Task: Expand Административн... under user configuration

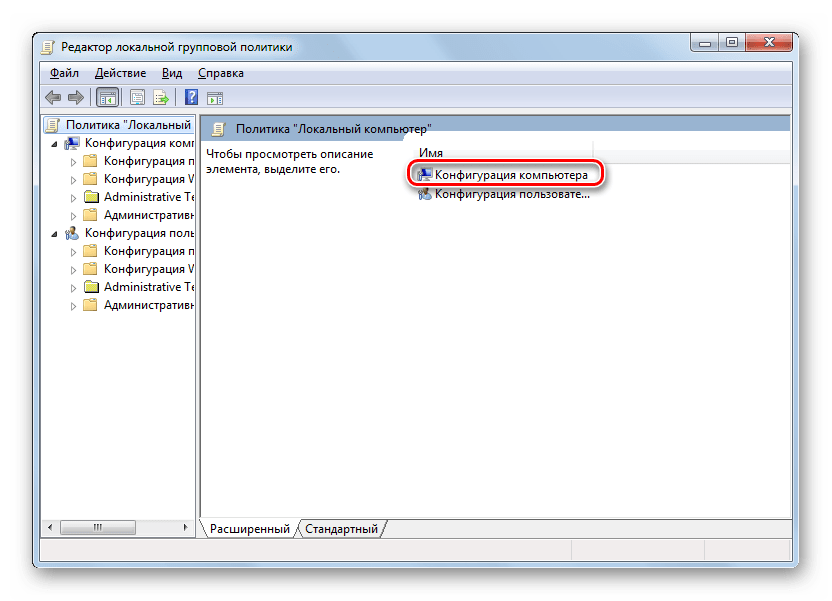Action: [x=73, y=306]
